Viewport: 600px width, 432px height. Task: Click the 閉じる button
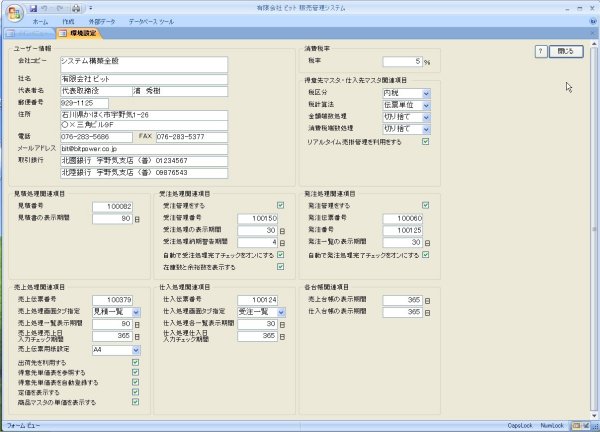coord(566,51)
